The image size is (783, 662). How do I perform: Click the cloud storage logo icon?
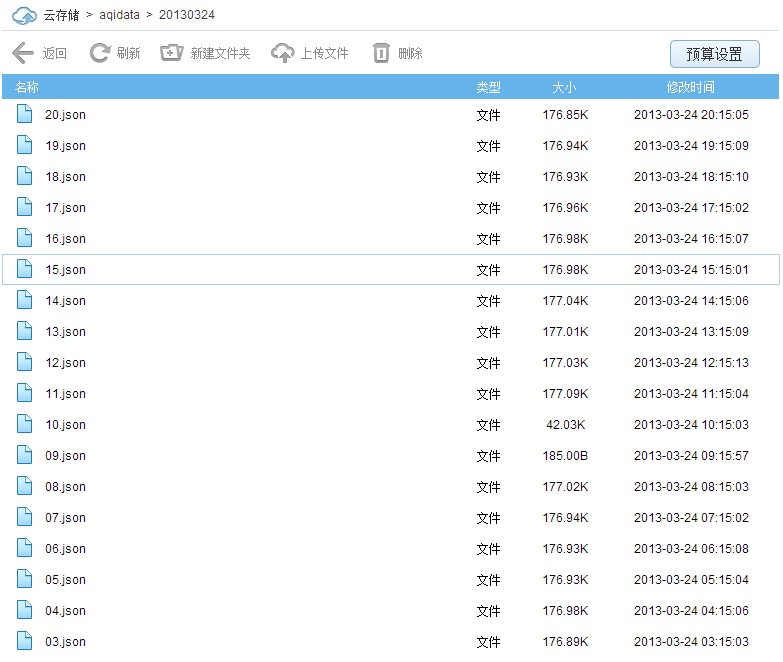point(24,15)
